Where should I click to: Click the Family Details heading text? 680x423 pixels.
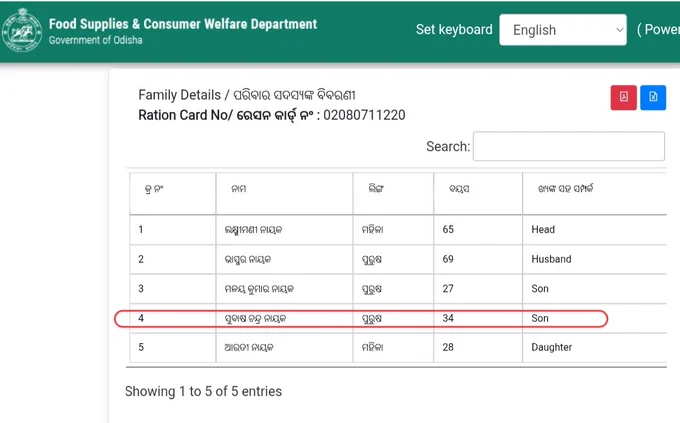click(x=247, y=95)
